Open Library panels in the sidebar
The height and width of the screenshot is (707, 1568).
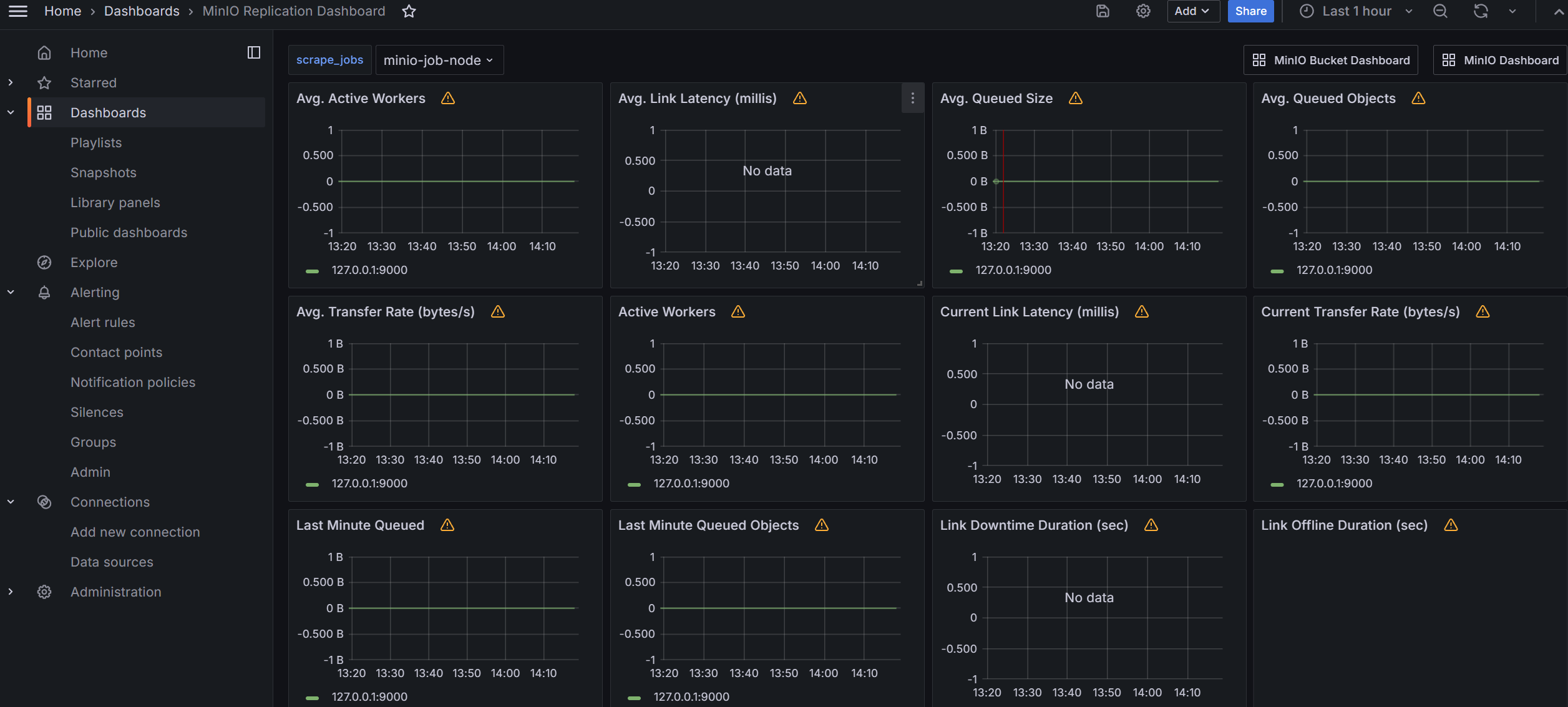[115, 202]
